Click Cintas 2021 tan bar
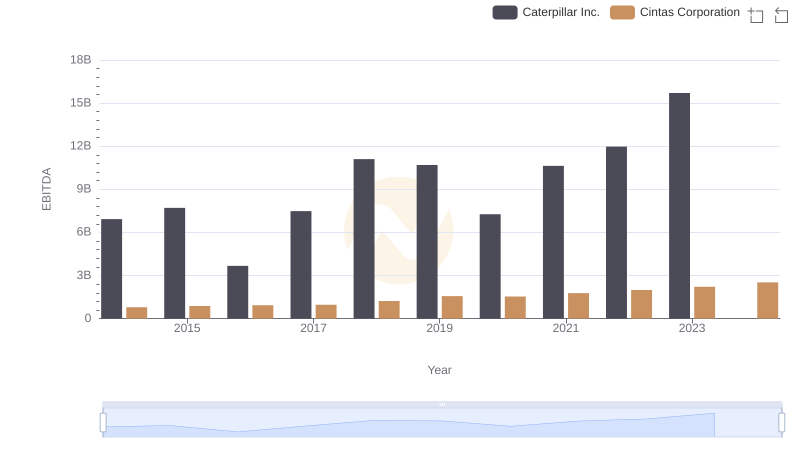Screen dimensions: 800x461 point(579,306)
